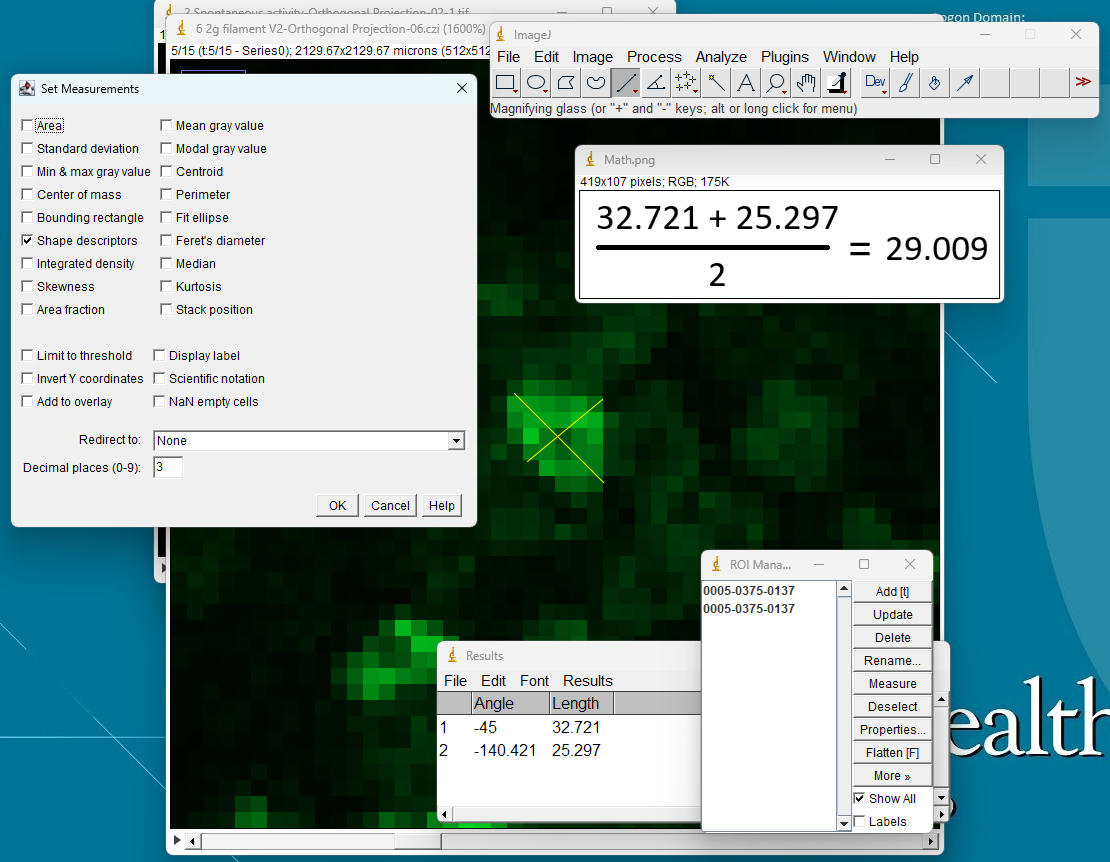Click the Measure button in ROI Manager
The height and width of the screenshot is (862, 1110).
892,684
